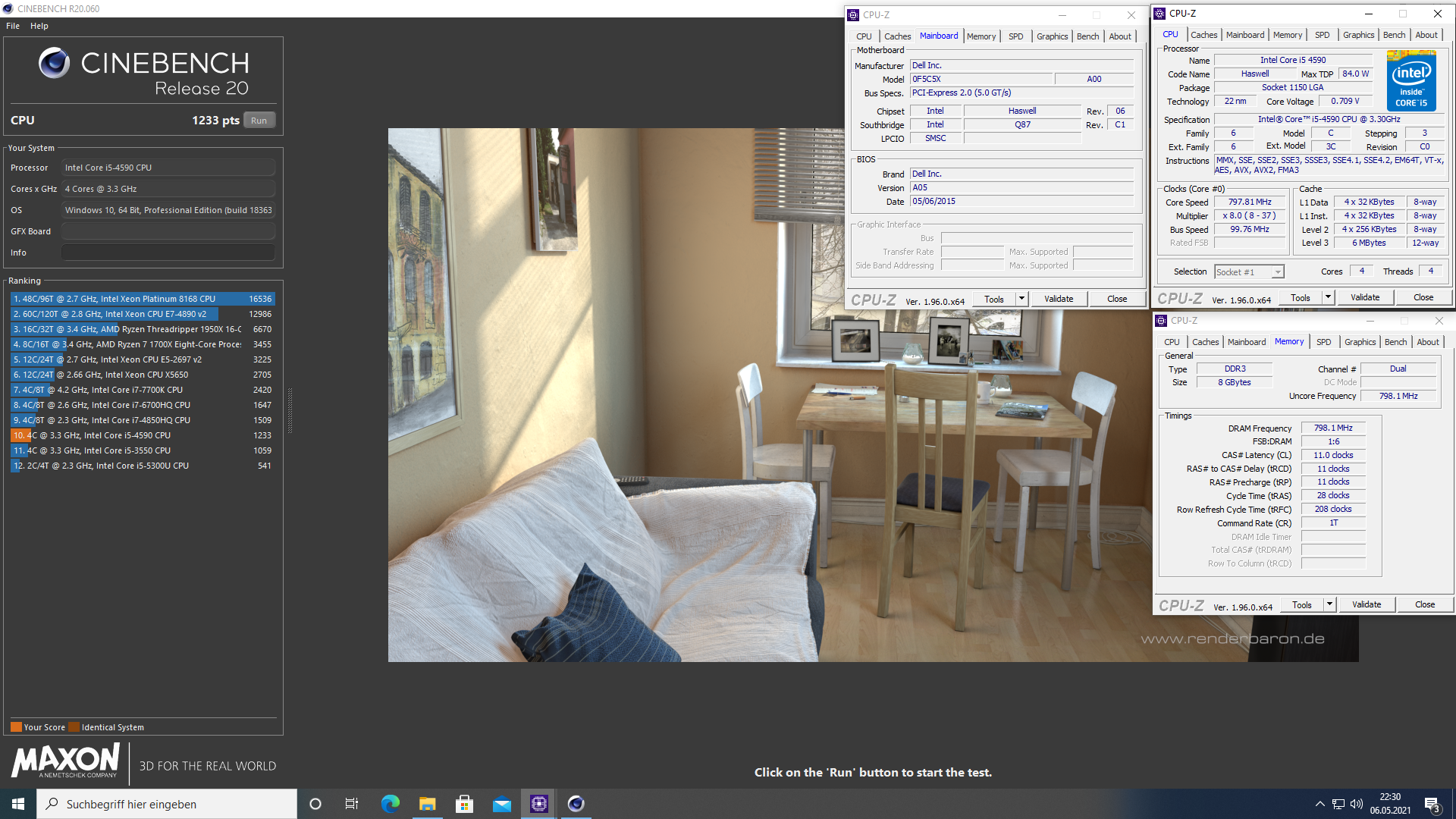The image size is (1456, 819).
Task: Click the volume tray icon
Action: (1357, 804)
